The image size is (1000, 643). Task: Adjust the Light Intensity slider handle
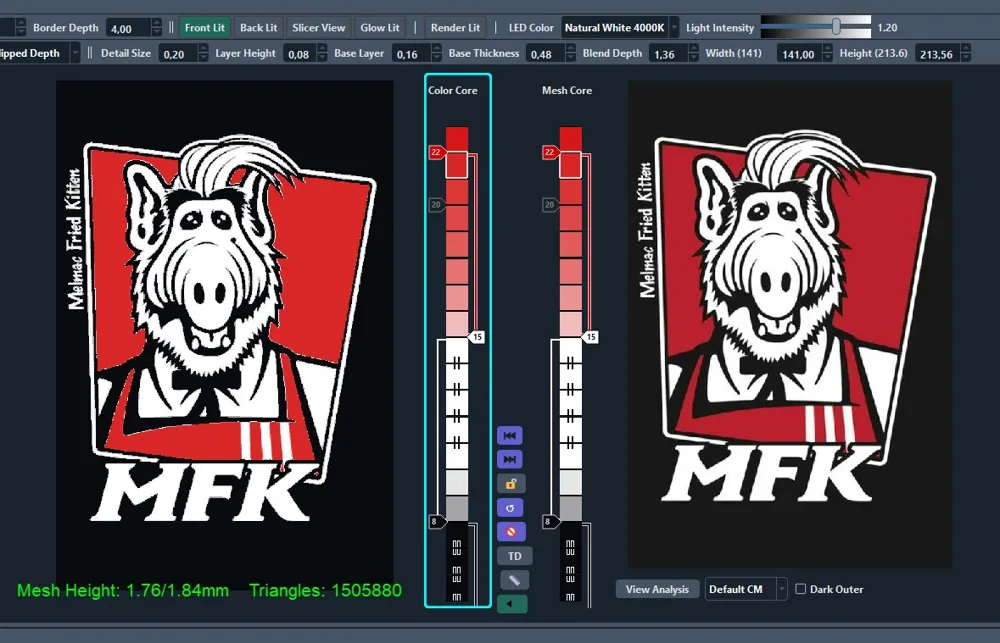tap(835, 26)
